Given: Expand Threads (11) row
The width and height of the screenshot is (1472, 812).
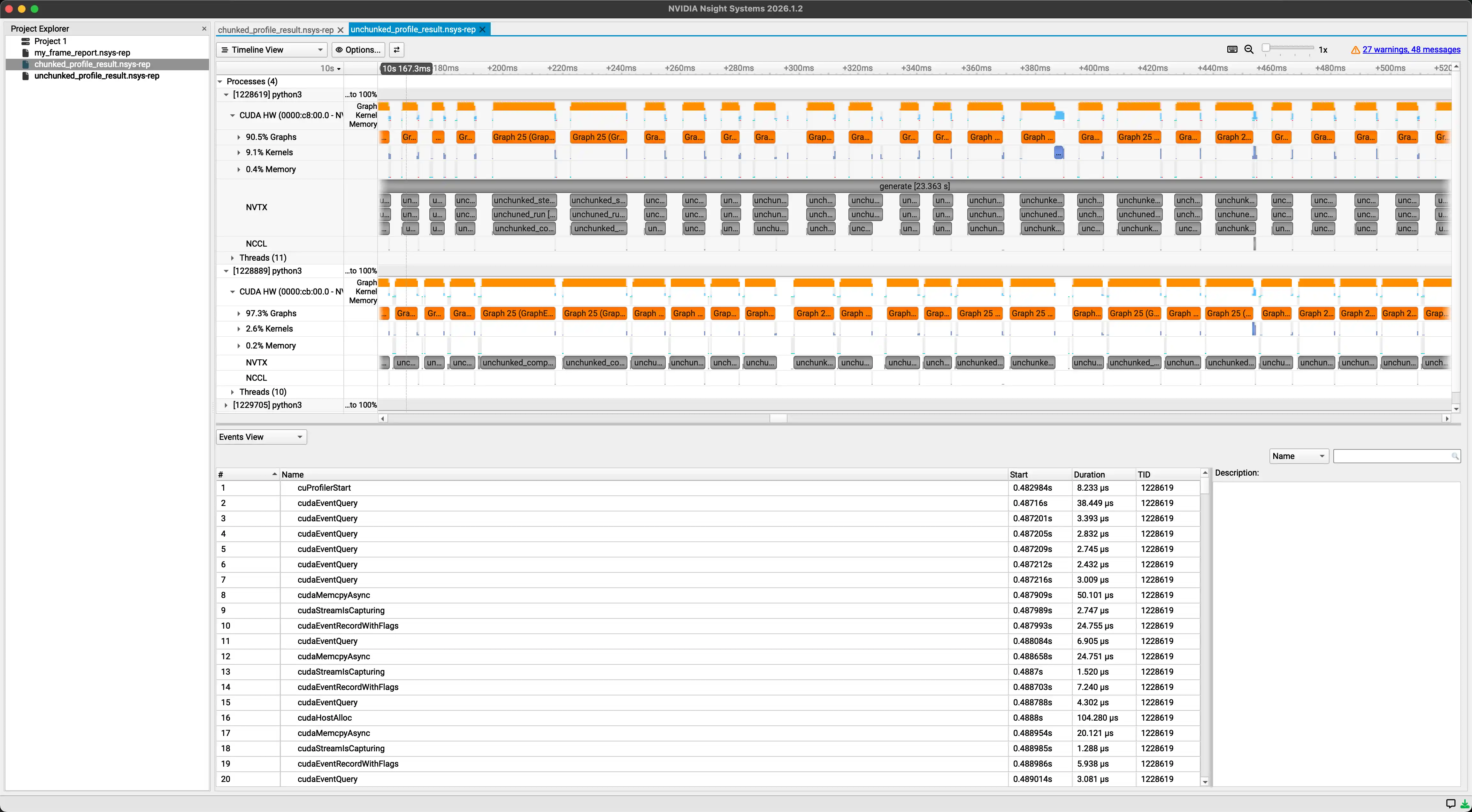Looking at the screenshot, I should pos(233,258).
